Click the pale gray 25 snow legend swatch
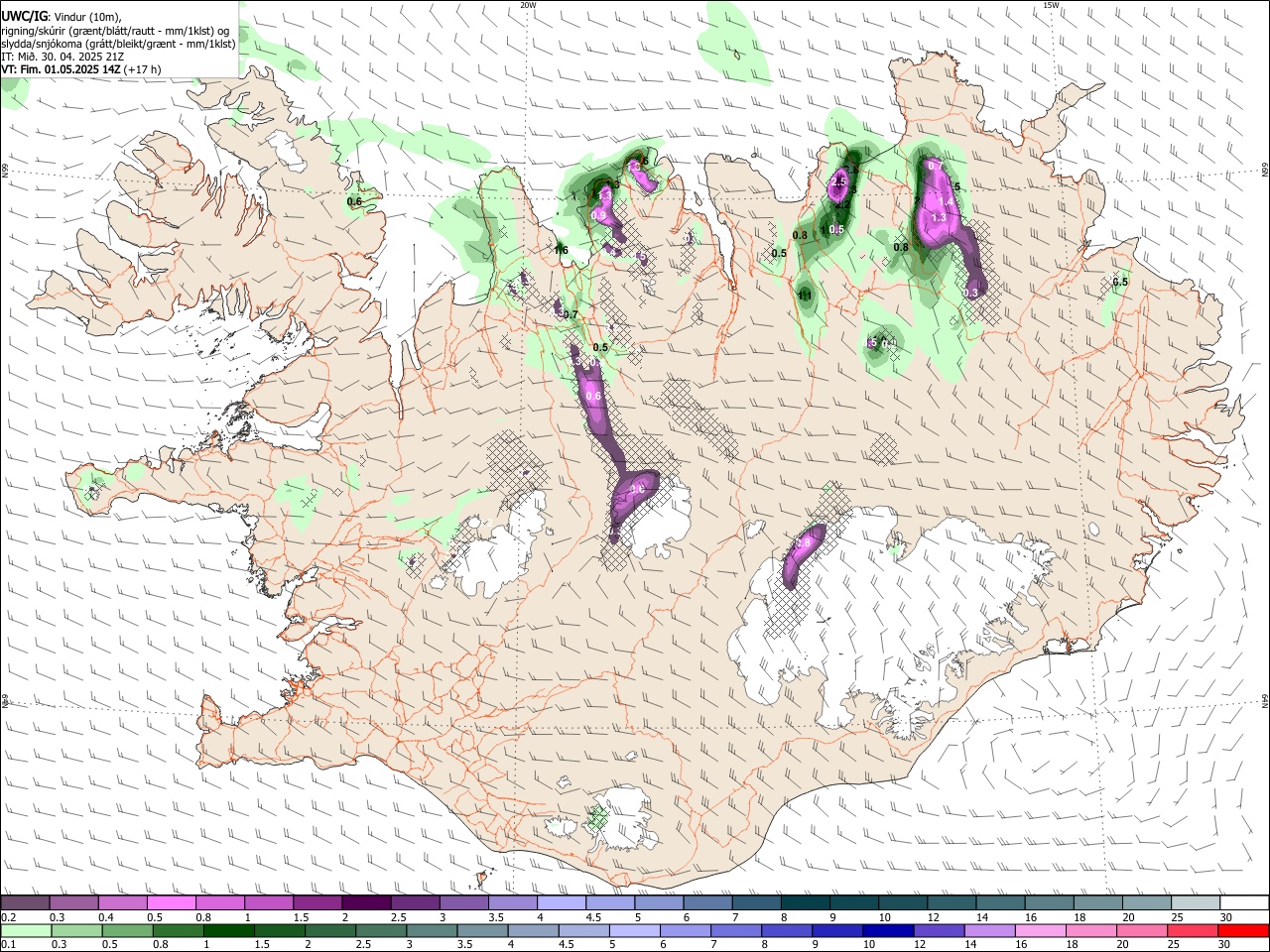The height and width of the screenshot is (952, 1270). [x=1195, y=903]
